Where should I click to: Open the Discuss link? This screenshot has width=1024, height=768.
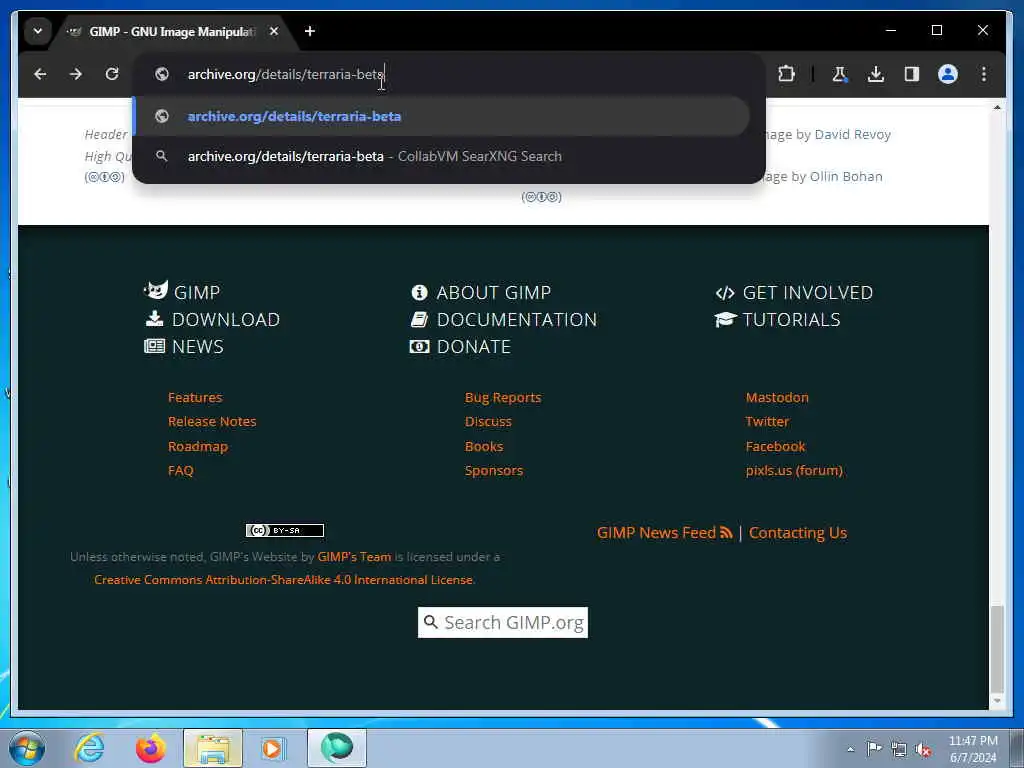tap(488, 421)
